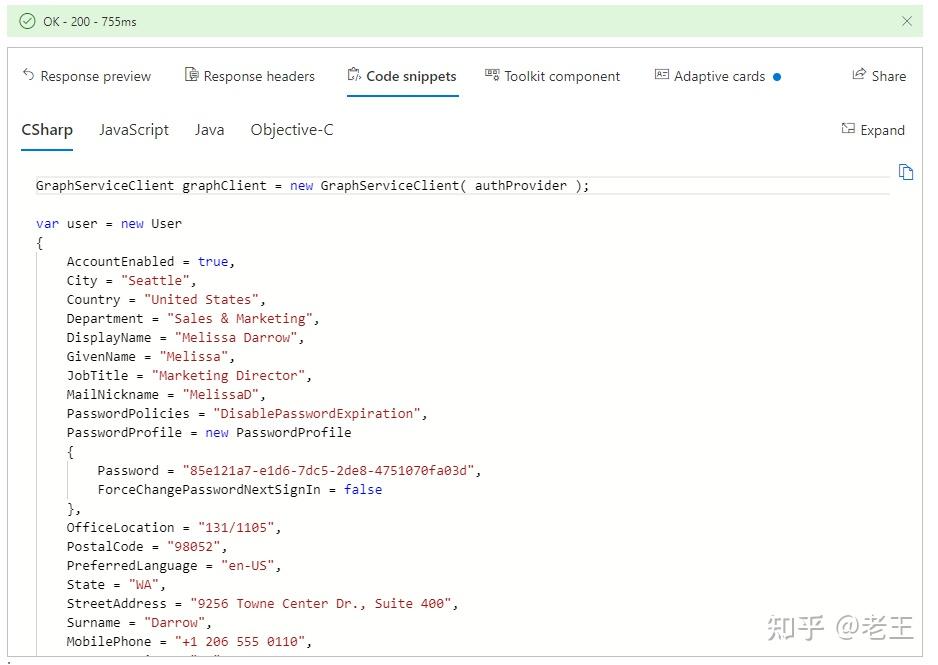
Task: Click the Country "United States" line
Action: pyautogui.click(x=166, y=300)
